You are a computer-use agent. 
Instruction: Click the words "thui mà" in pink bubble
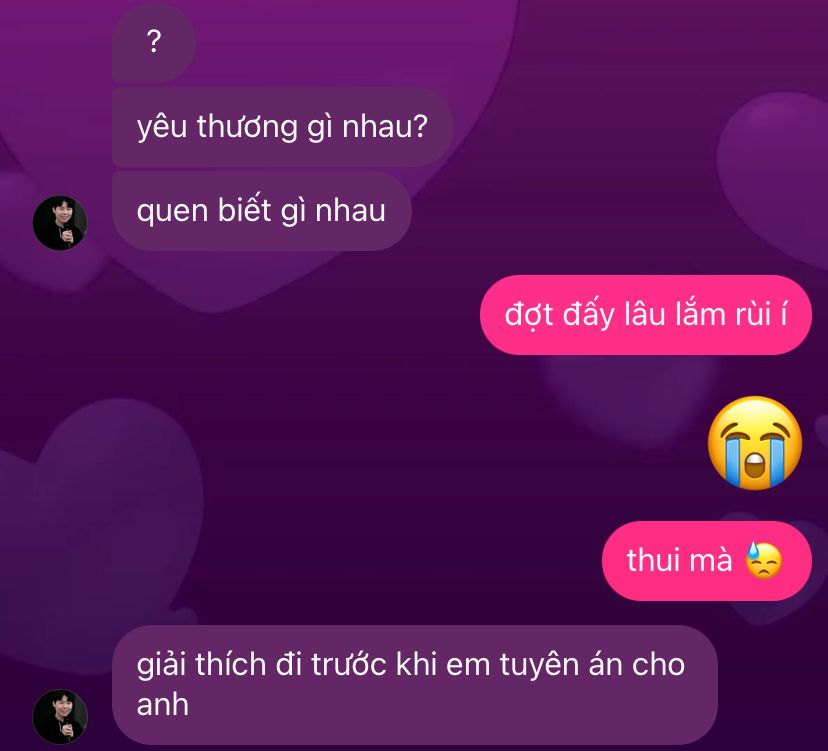pos(679,560)
